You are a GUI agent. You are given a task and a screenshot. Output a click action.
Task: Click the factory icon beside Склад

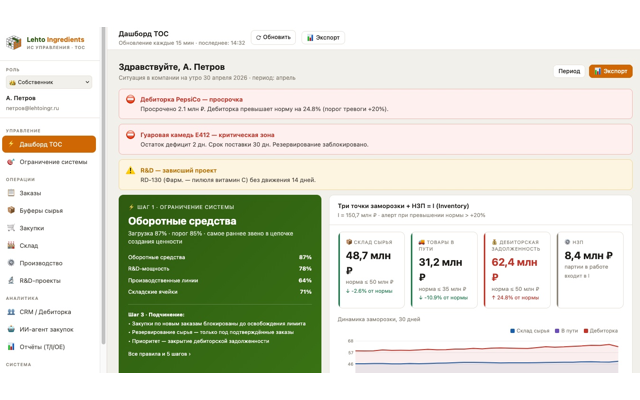pos(11,245)
